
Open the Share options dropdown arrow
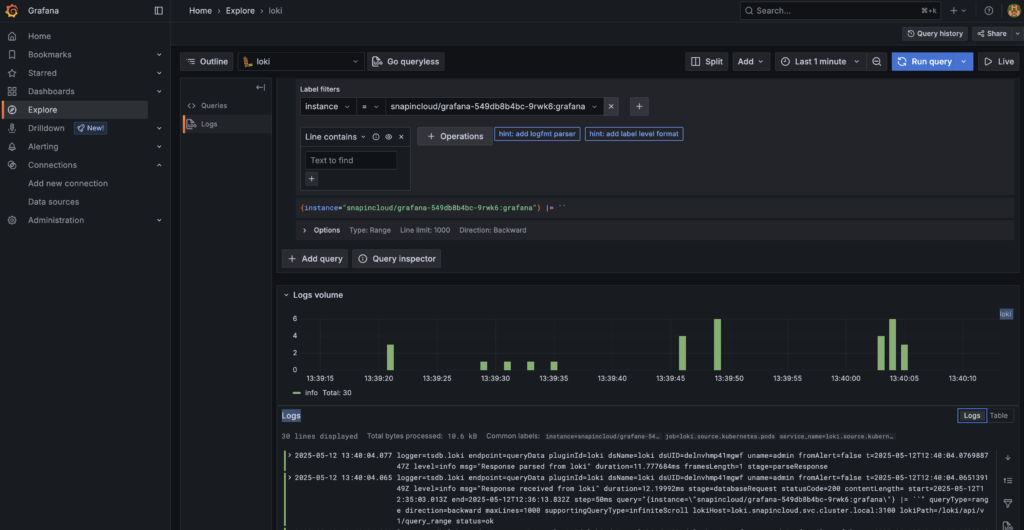(x=1016, y=33)
